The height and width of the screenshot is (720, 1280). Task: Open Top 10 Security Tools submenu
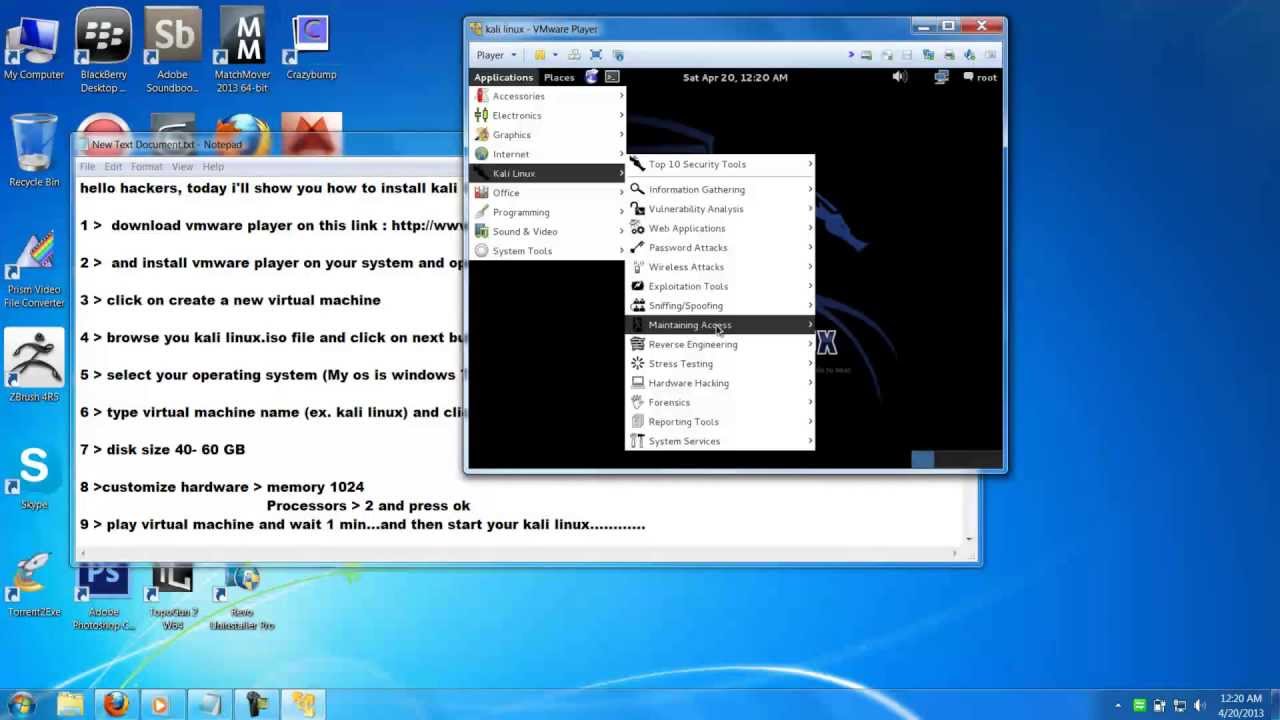point(721,164)
